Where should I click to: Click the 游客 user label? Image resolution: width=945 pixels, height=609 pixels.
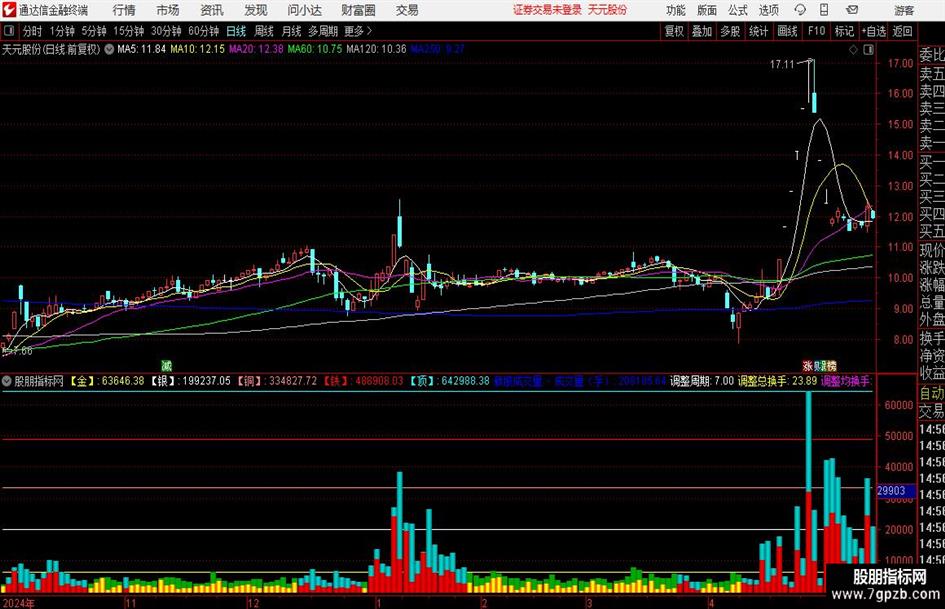(x=904, y=10)
